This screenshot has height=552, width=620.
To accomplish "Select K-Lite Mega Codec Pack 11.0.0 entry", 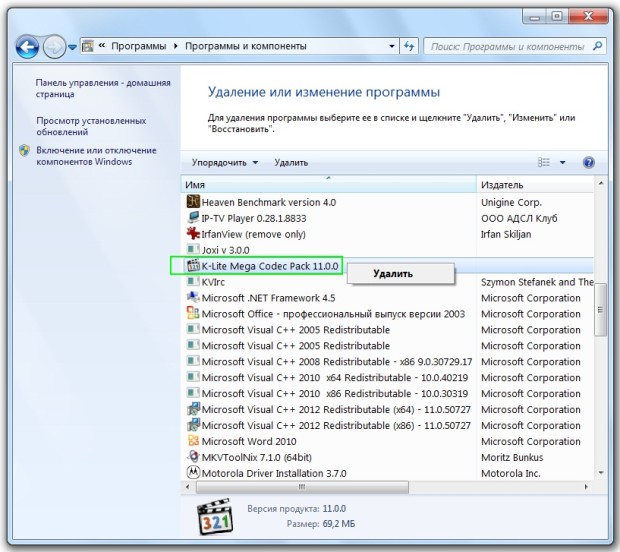I will 270,266.
